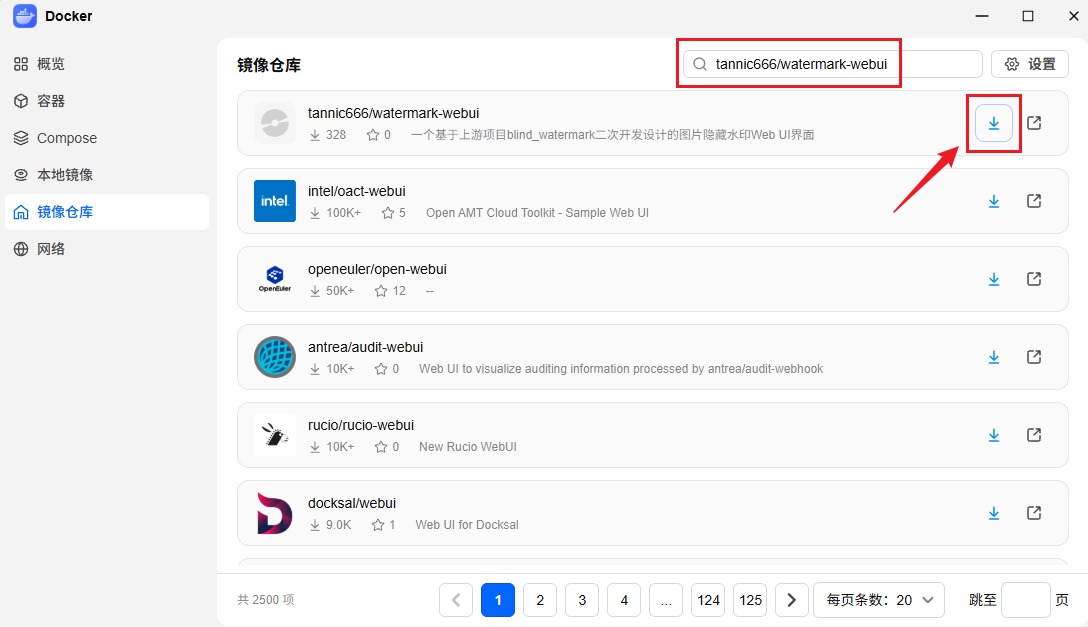The image size is (1088, 627).
Task: Click the Docker app logo
Action: point(25,15)
